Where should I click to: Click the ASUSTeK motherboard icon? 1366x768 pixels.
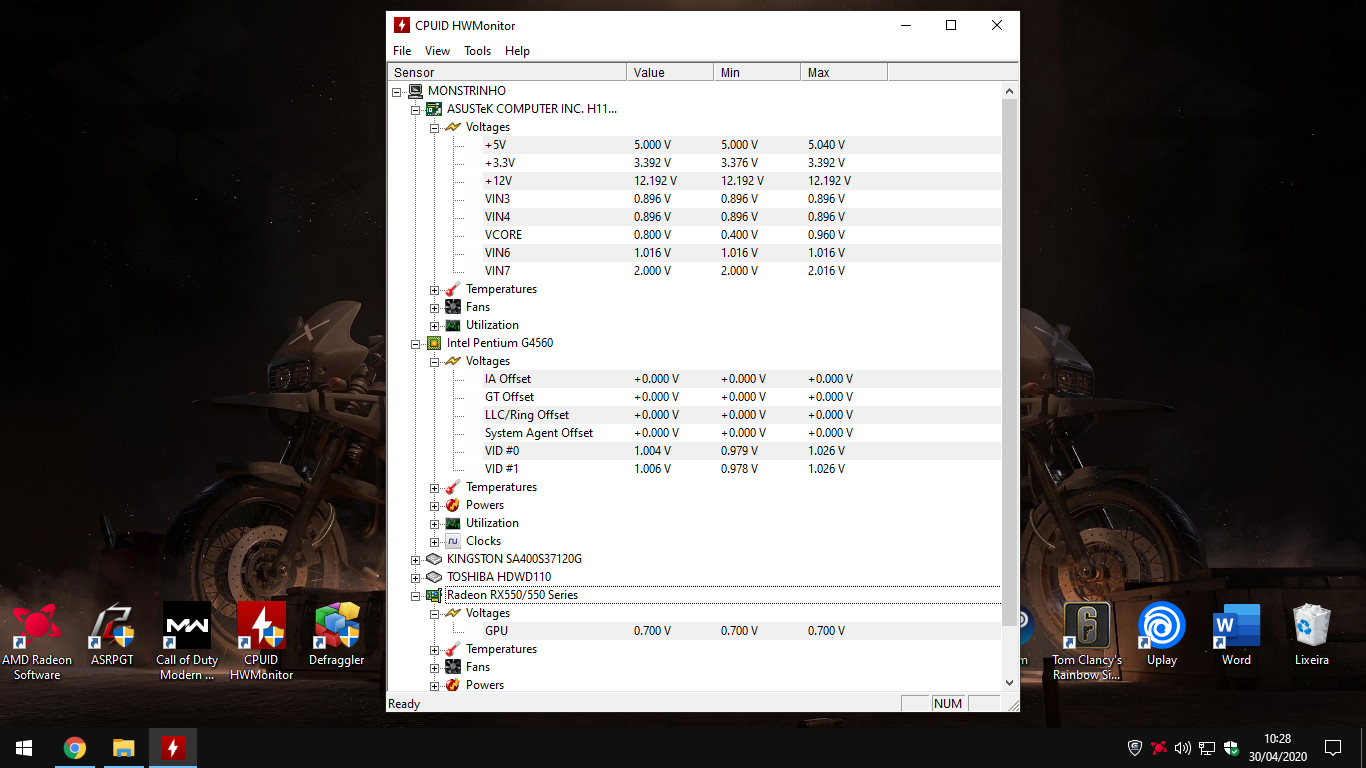pyautogui.click(x=434, y=109)
